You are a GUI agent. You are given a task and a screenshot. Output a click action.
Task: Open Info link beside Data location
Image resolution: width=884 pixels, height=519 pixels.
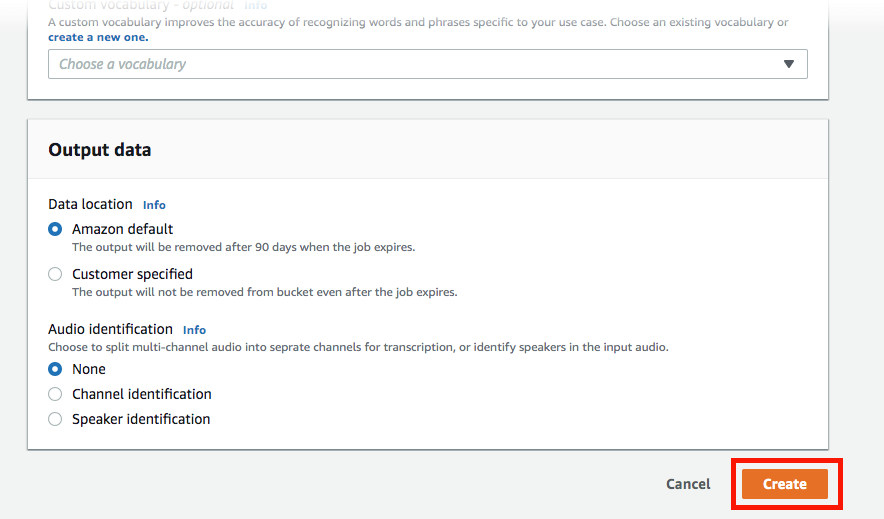(154, 205)
